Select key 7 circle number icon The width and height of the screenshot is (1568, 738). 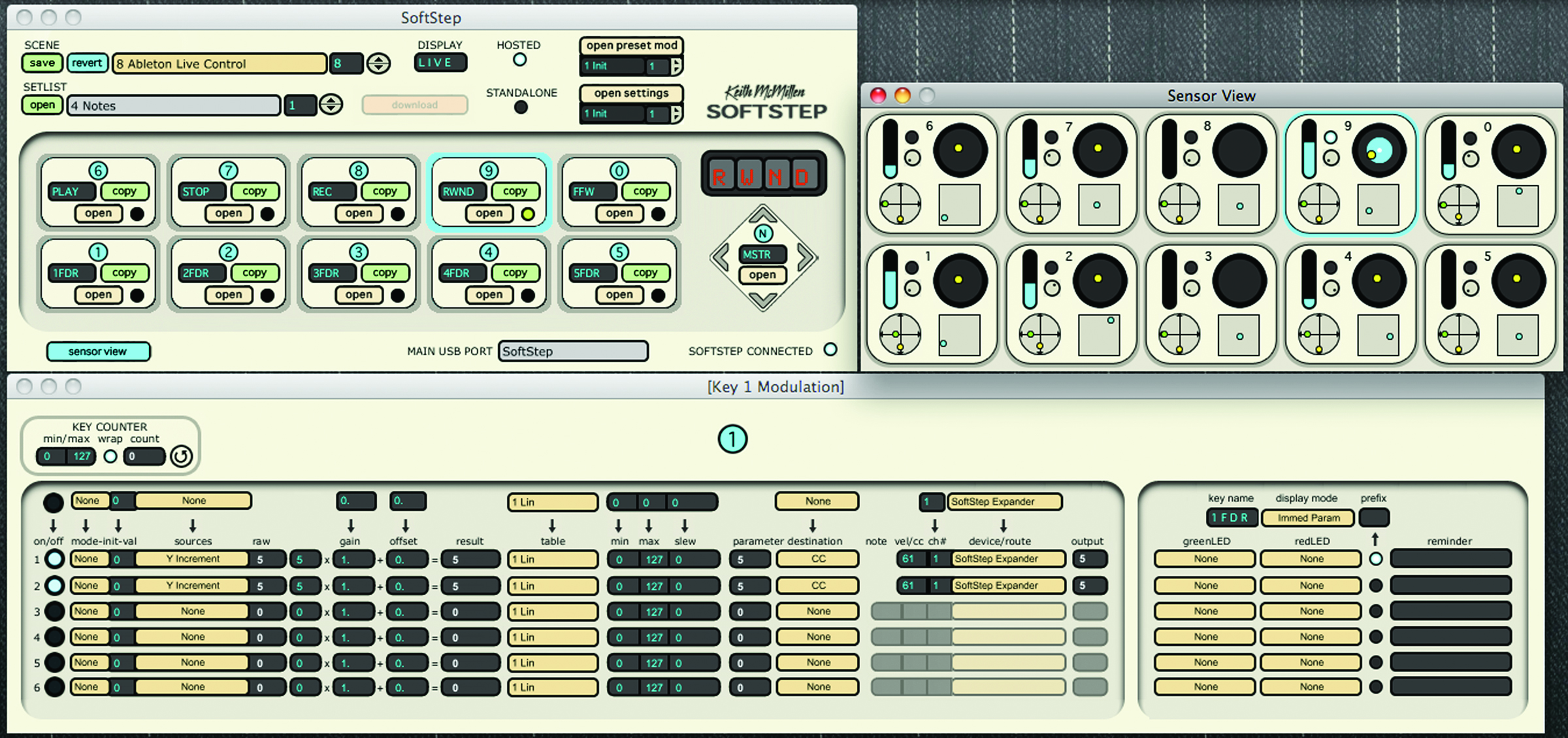228,171
